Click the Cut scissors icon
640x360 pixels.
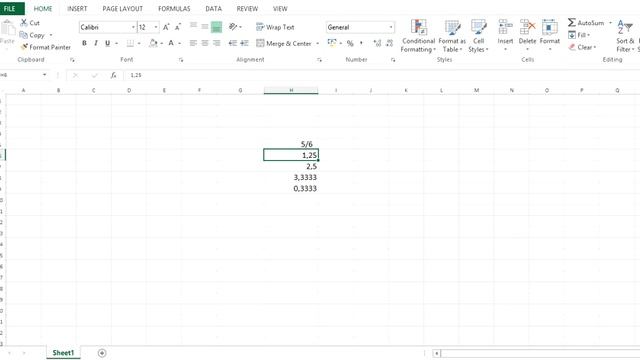(24, 23)
